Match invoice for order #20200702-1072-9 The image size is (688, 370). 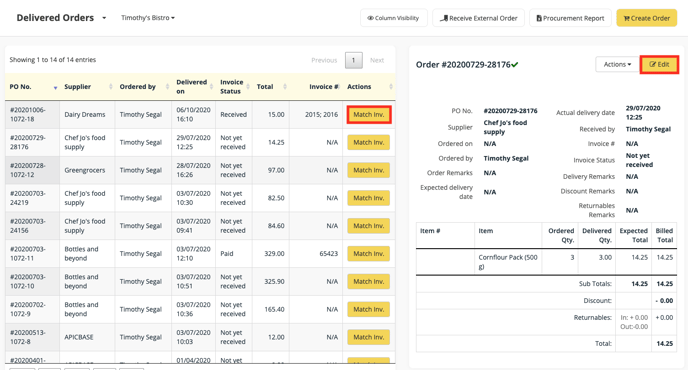click(x=369, y=309)
